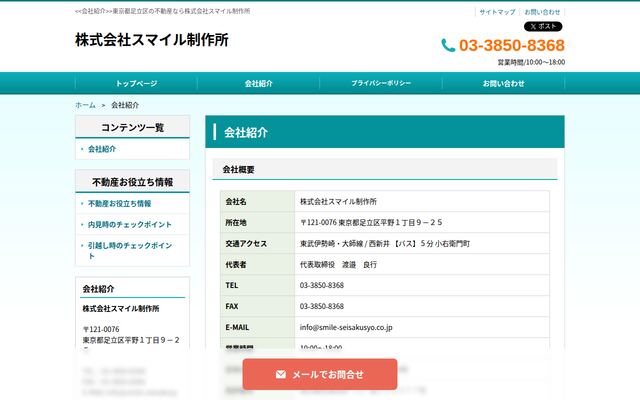
Task: Click 03-3850-8368 in the TEL row
Action: pos(322,285)
